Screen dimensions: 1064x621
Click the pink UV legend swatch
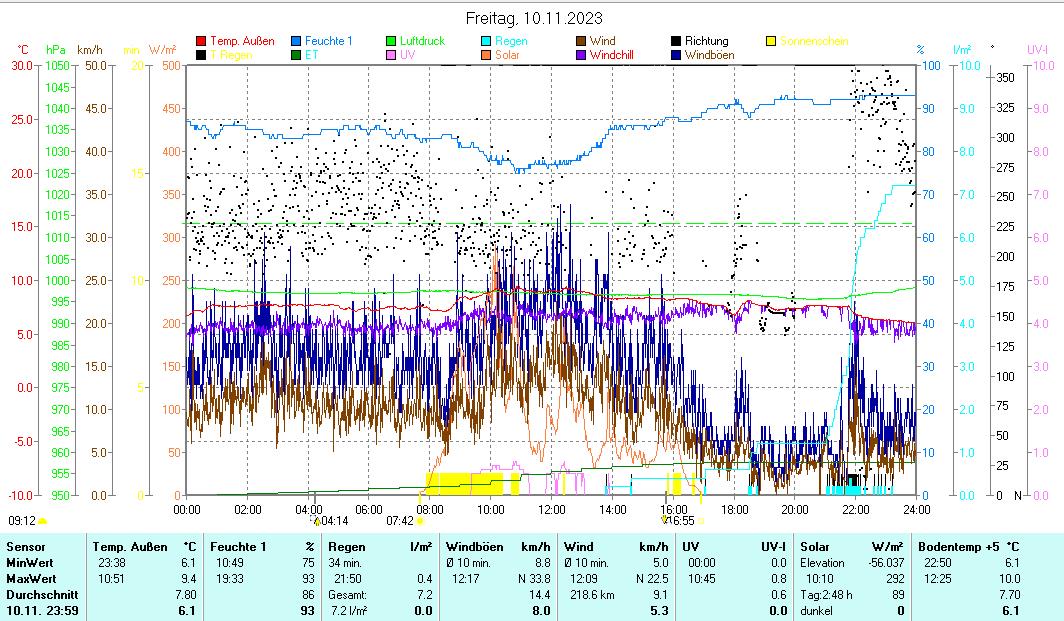pyautogui.click(x=391, y=55)
